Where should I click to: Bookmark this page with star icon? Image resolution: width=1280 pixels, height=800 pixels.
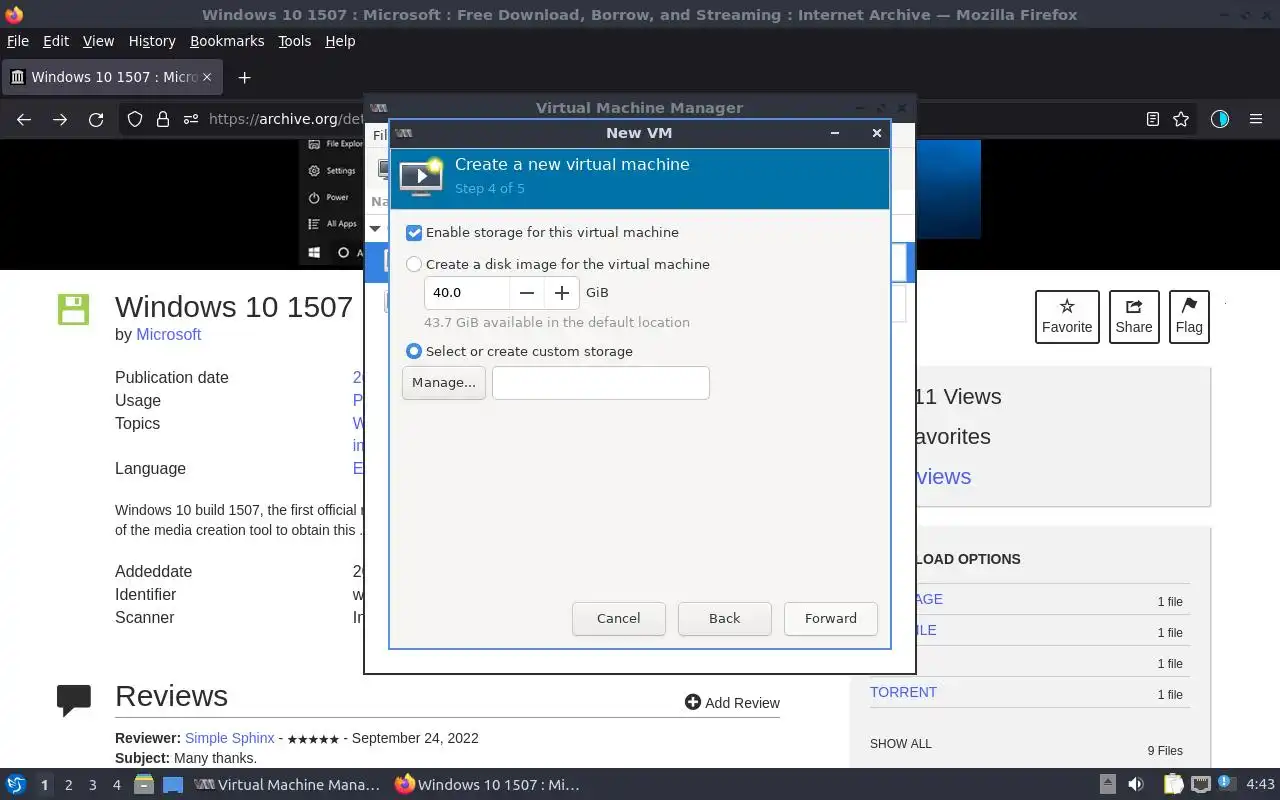tap(1181, 119)
